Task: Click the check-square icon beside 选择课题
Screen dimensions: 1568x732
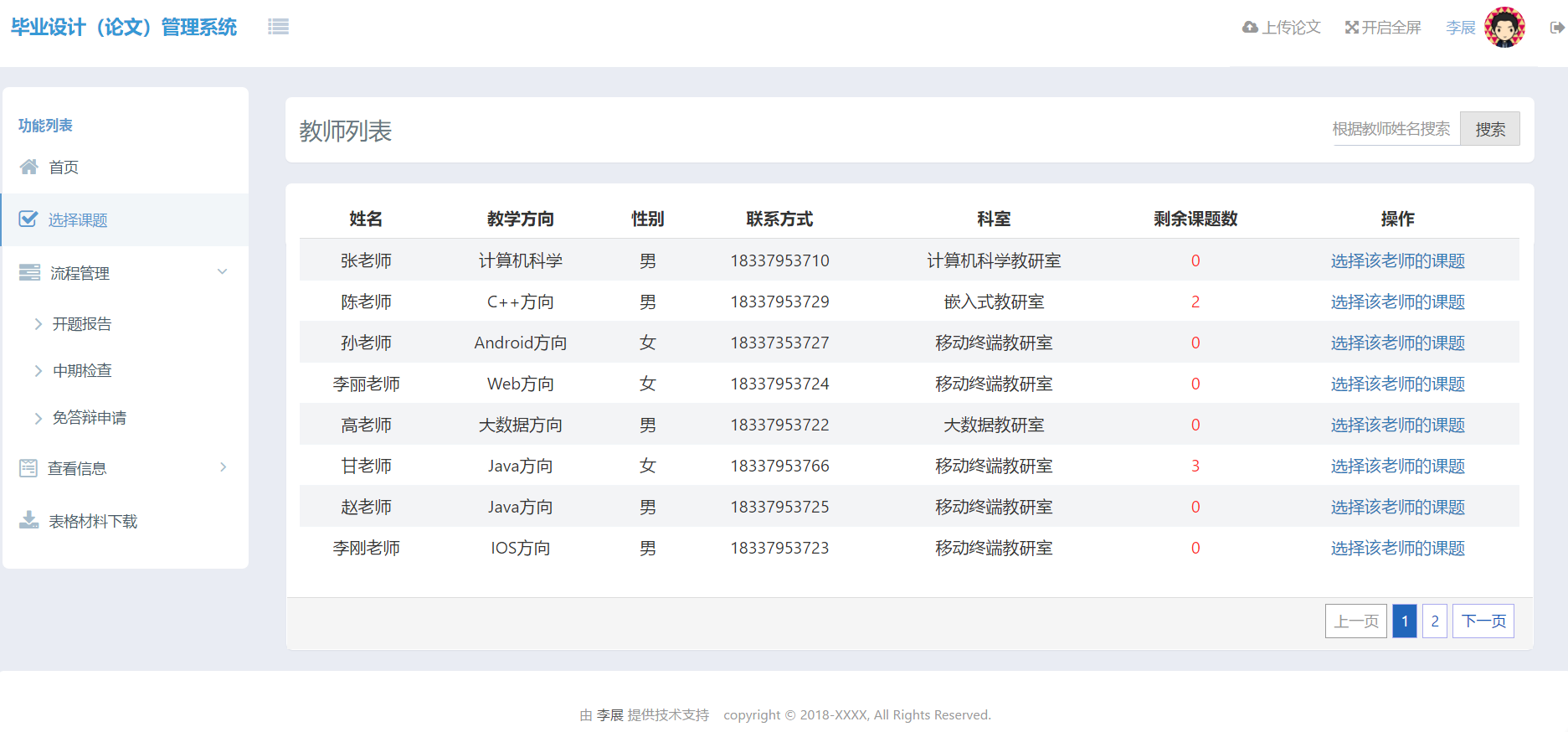Action: pyautogui.click(x=28, y=219)
